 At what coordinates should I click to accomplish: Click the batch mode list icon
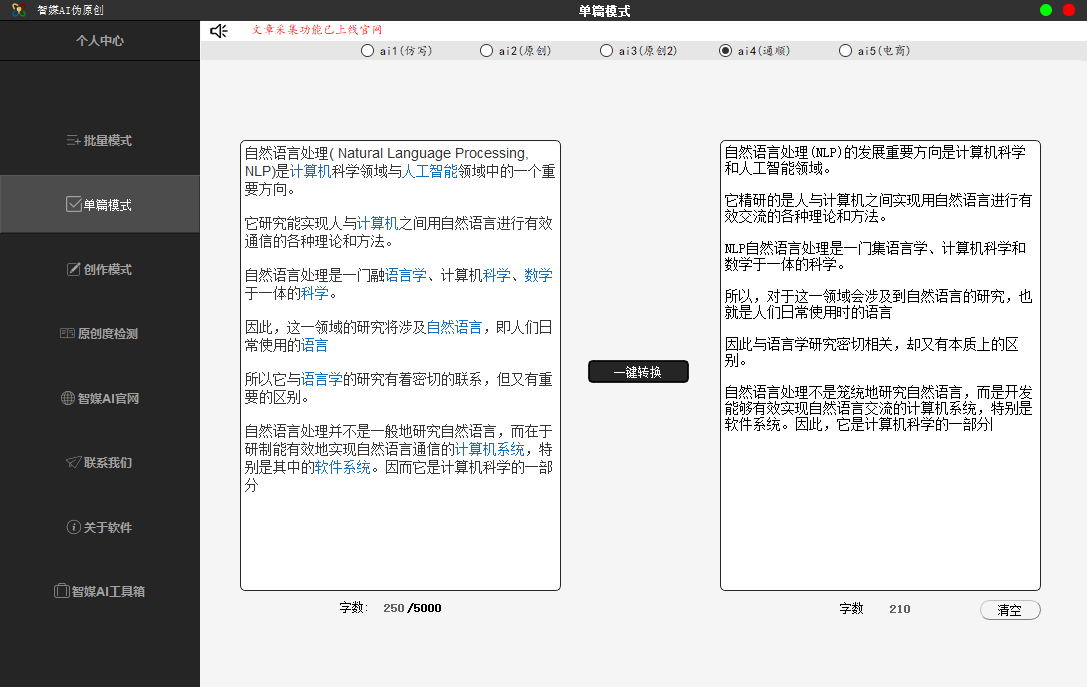click(73, 141)
